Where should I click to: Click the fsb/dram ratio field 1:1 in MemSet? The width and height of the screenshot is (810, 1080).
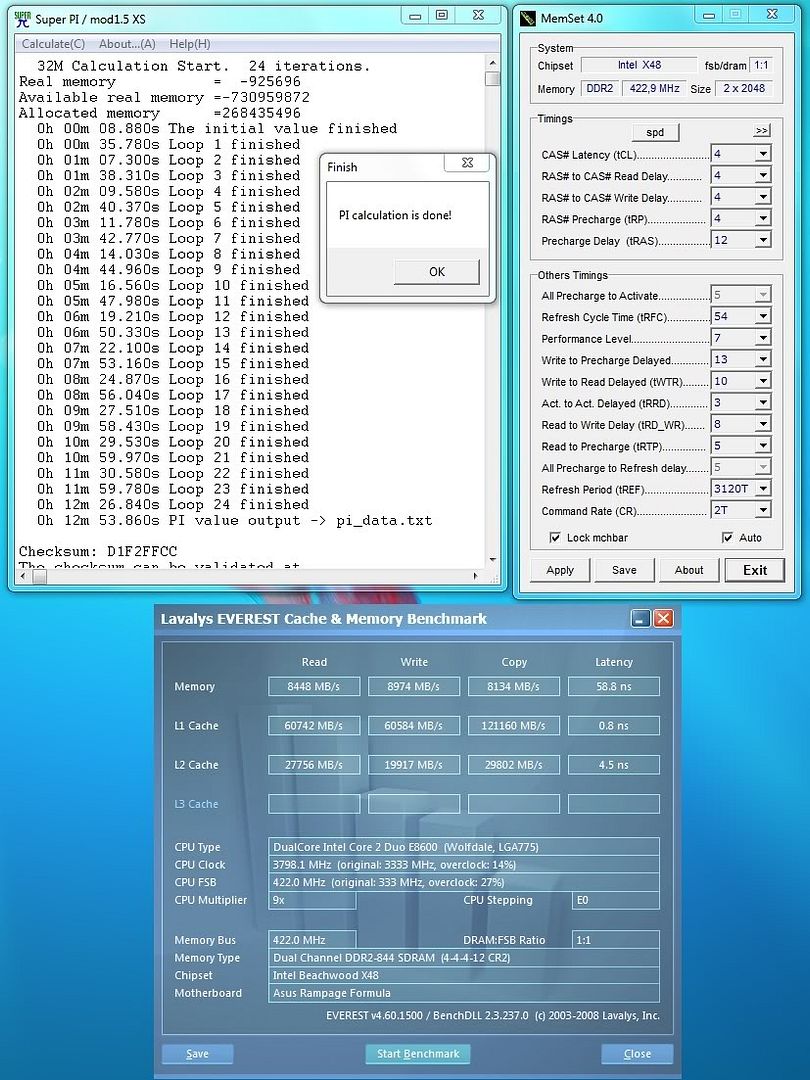click(761, 65)
